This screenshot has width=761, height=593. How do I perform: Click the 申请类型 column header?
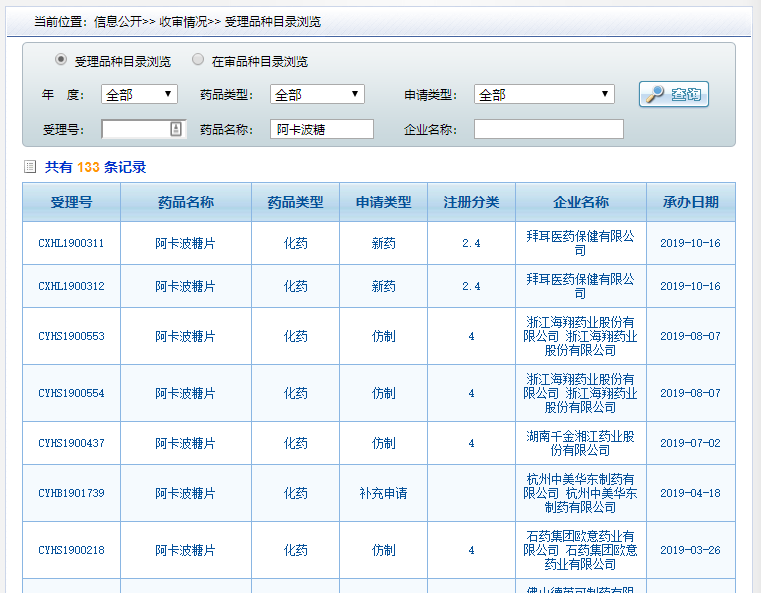383,202
